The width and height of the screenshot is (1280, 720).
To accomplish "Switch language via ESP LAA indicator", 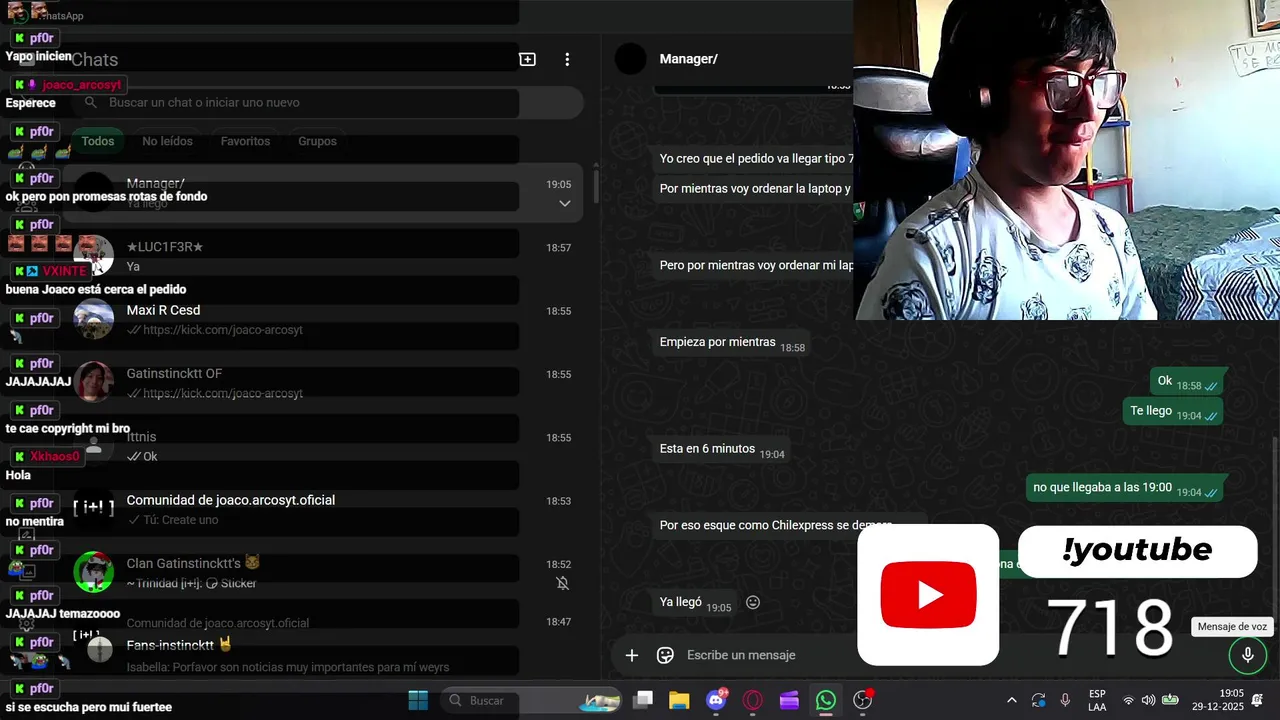I will click(1097, 700).
